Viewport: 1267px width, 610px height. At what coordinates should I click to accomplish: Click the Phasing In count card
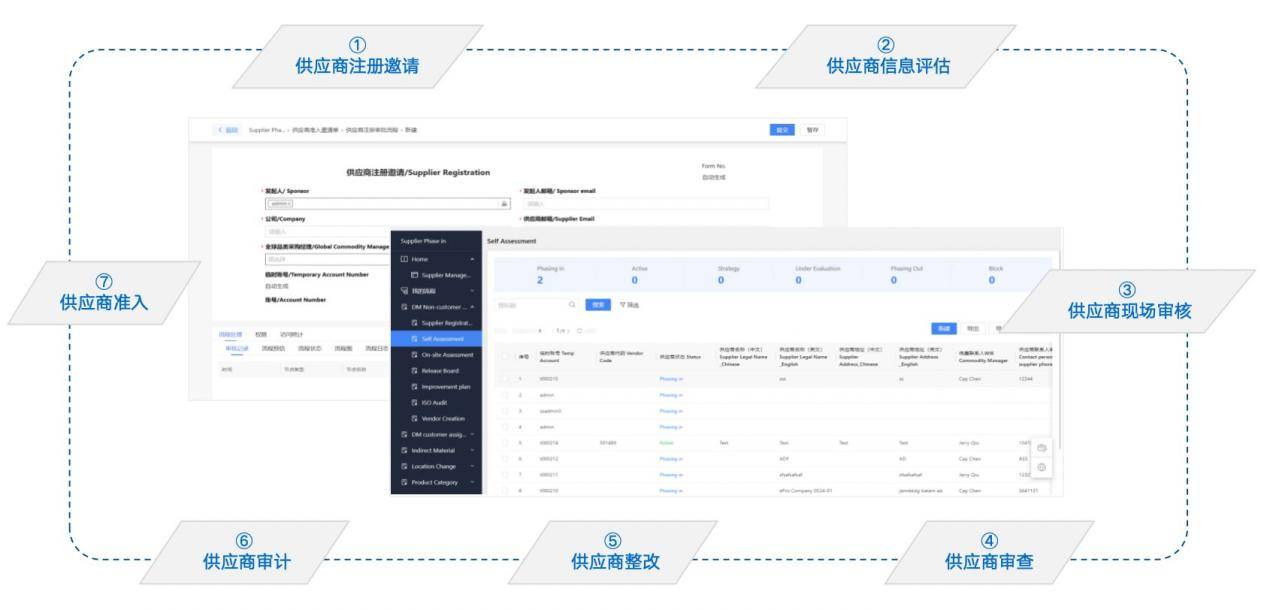[546, 275]
